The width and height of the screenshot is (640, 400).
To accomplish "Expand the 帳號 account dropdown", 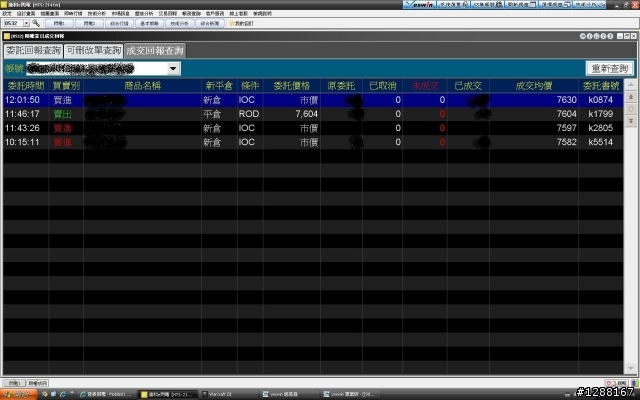I will click(173, 69).
